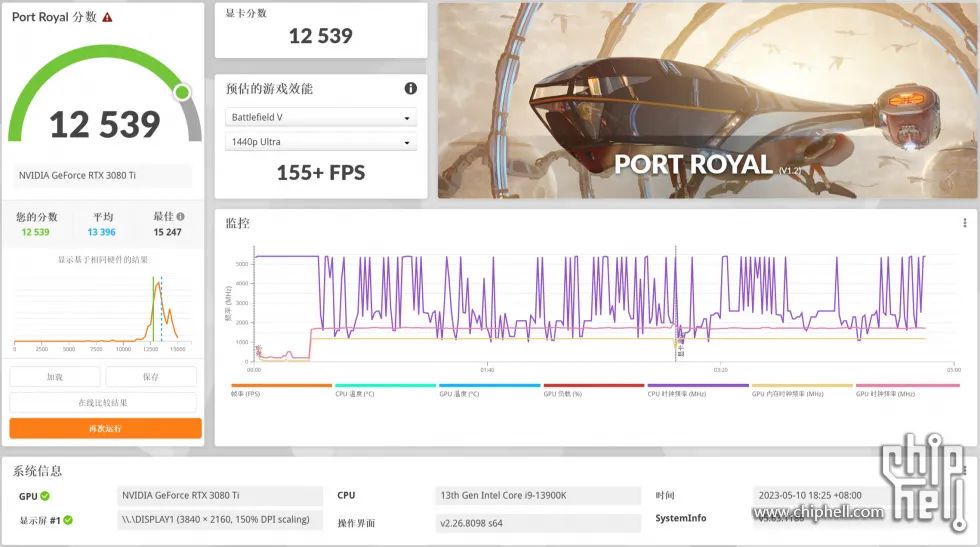Click the green check icon beside GPU label

[45, 496]
